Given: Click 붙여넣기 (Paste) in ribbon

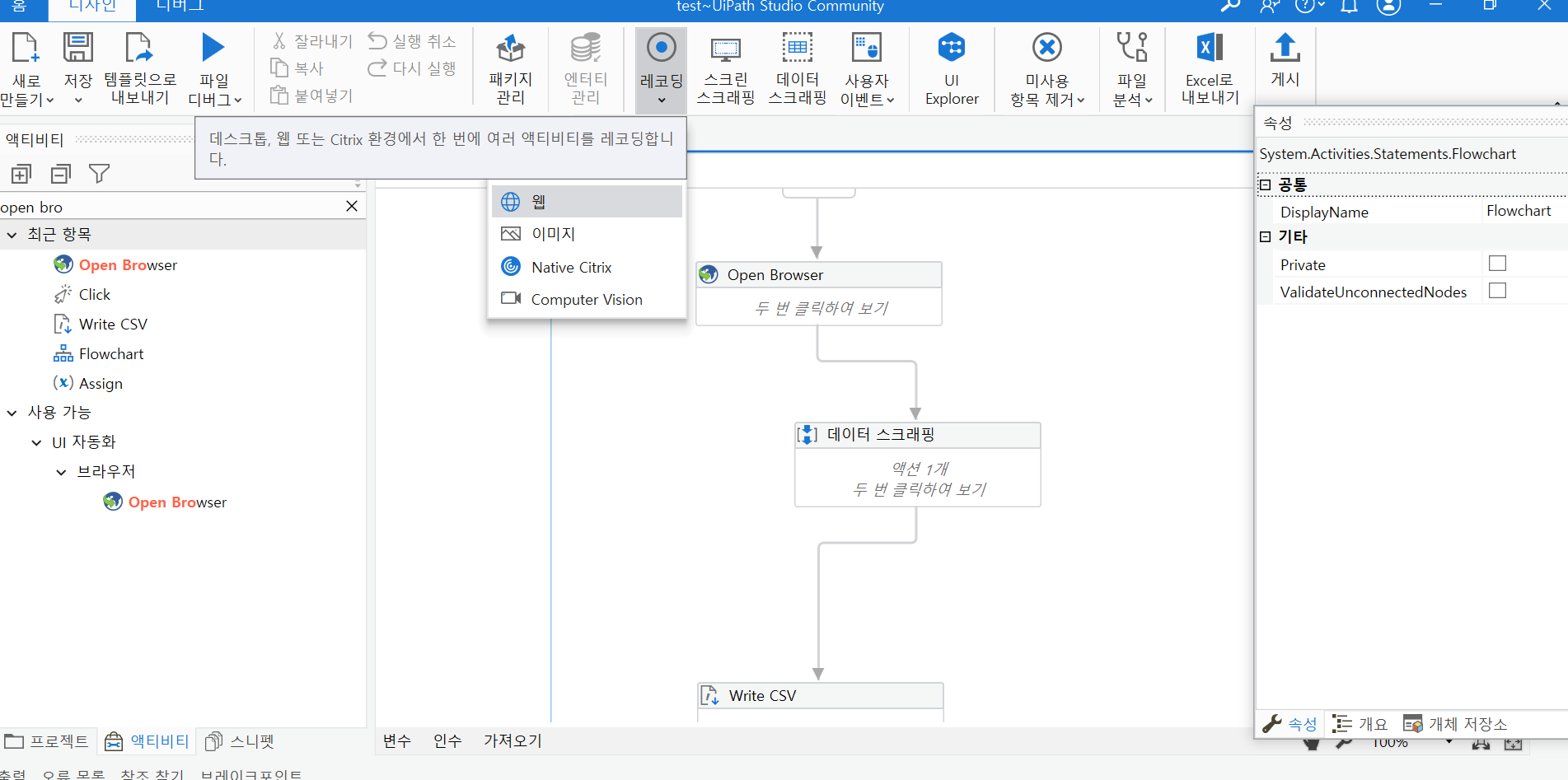Looking at the screenshot, I should (312, 96).
